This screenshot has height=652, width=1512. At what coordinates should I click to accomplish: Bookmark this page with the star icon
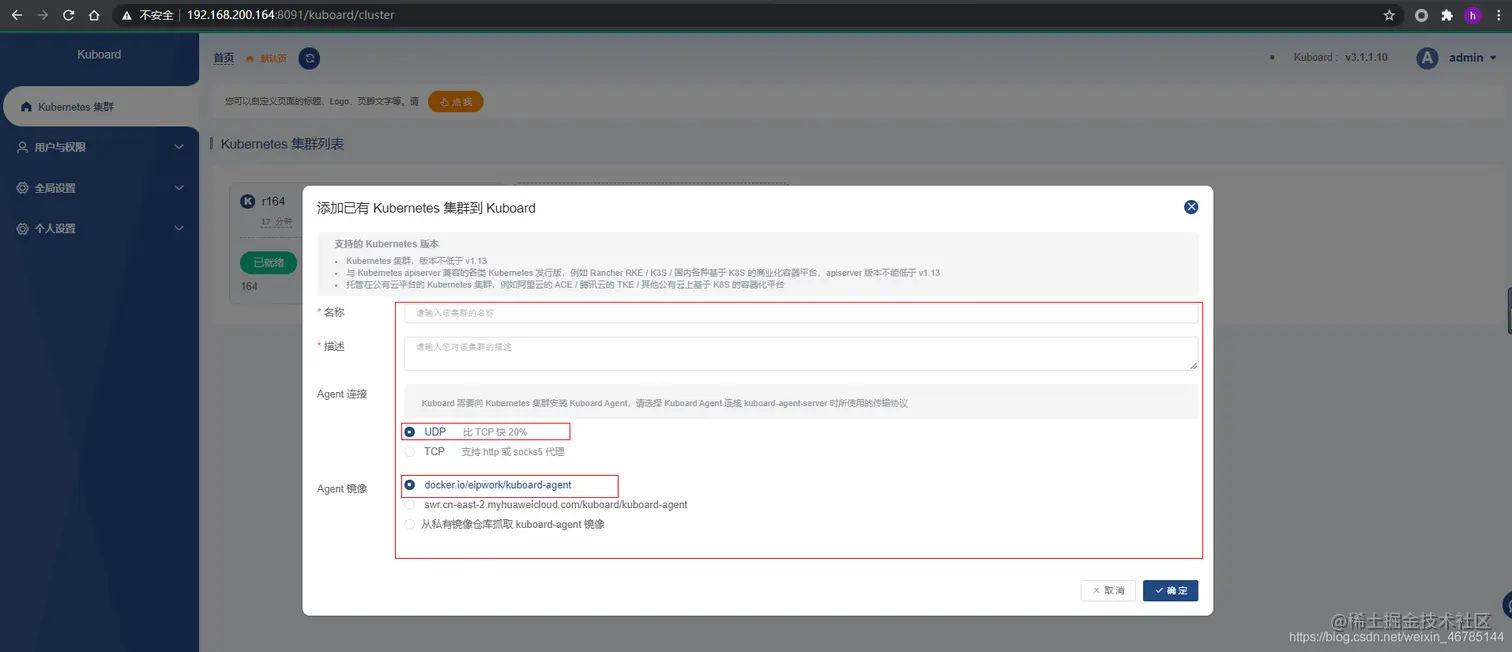1389,15
